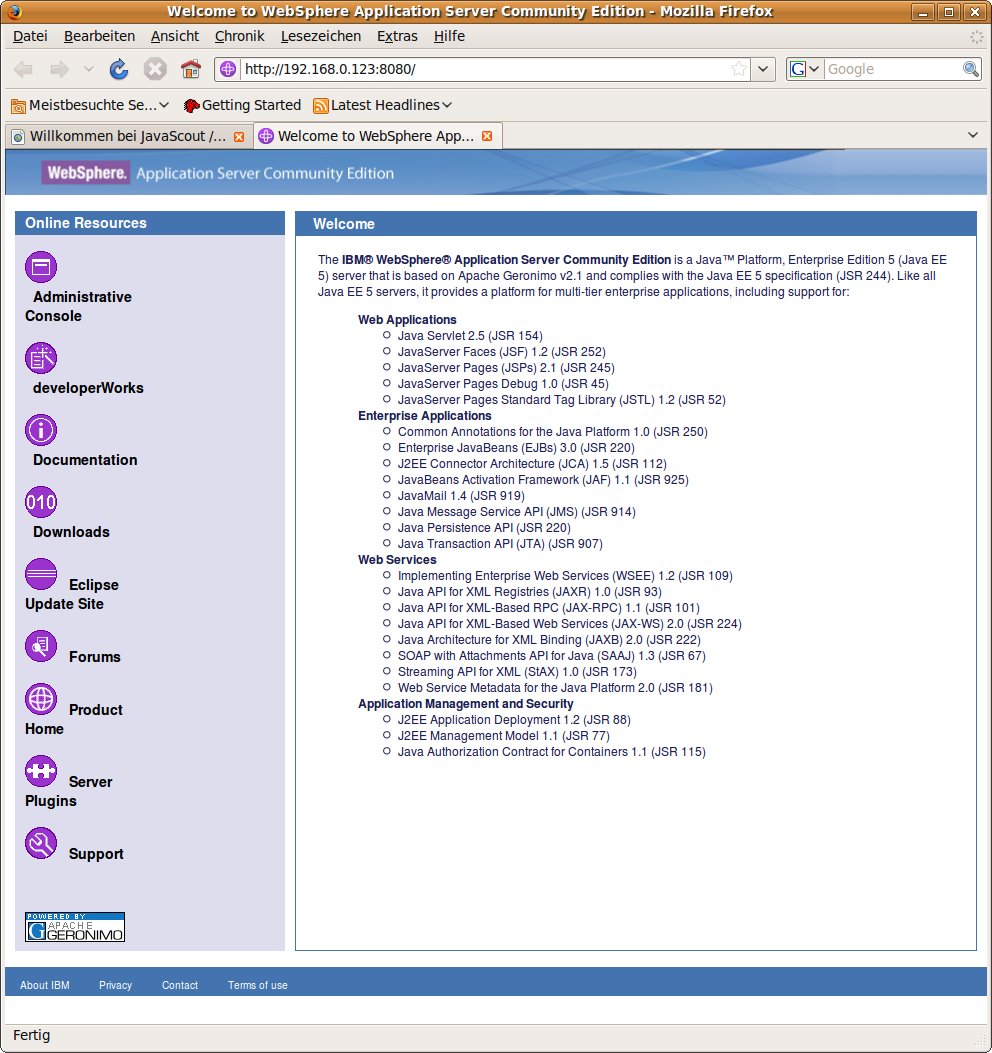Click the Server Plugins puzzle icon

(x=41, y=772)
